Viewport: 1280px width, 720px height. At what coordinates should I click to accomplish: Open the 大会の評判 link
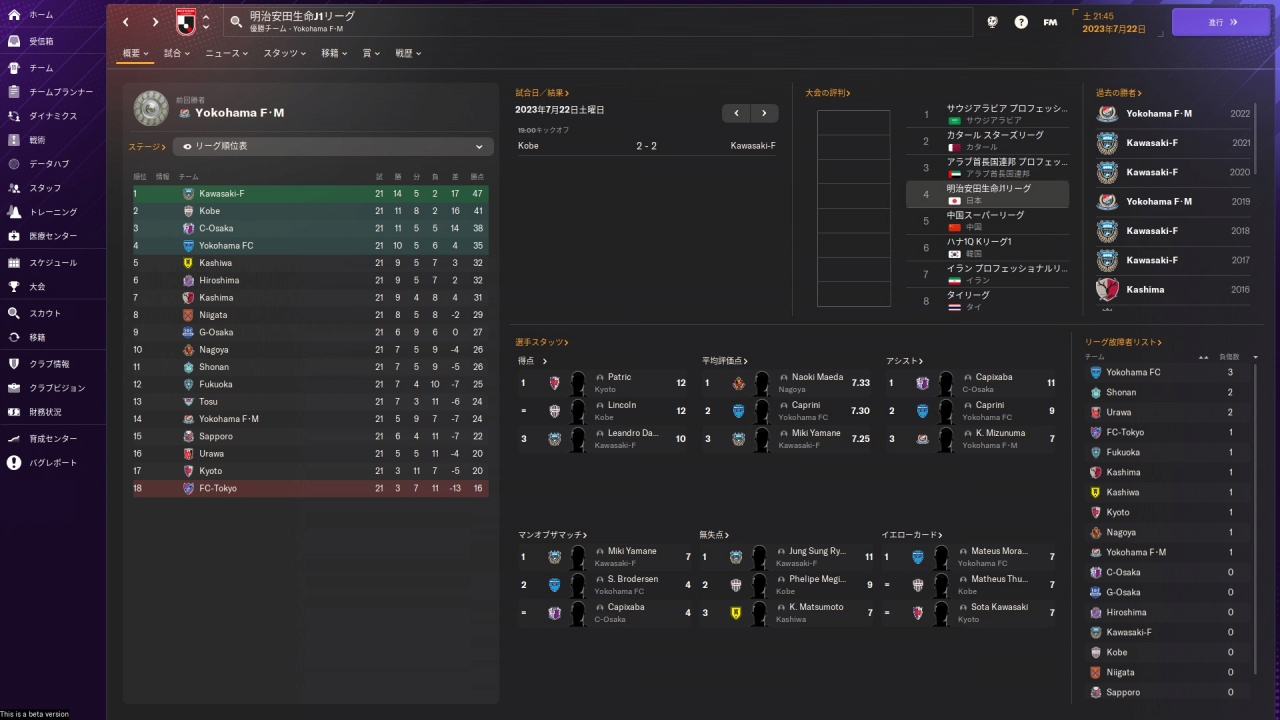coord(828,93)
